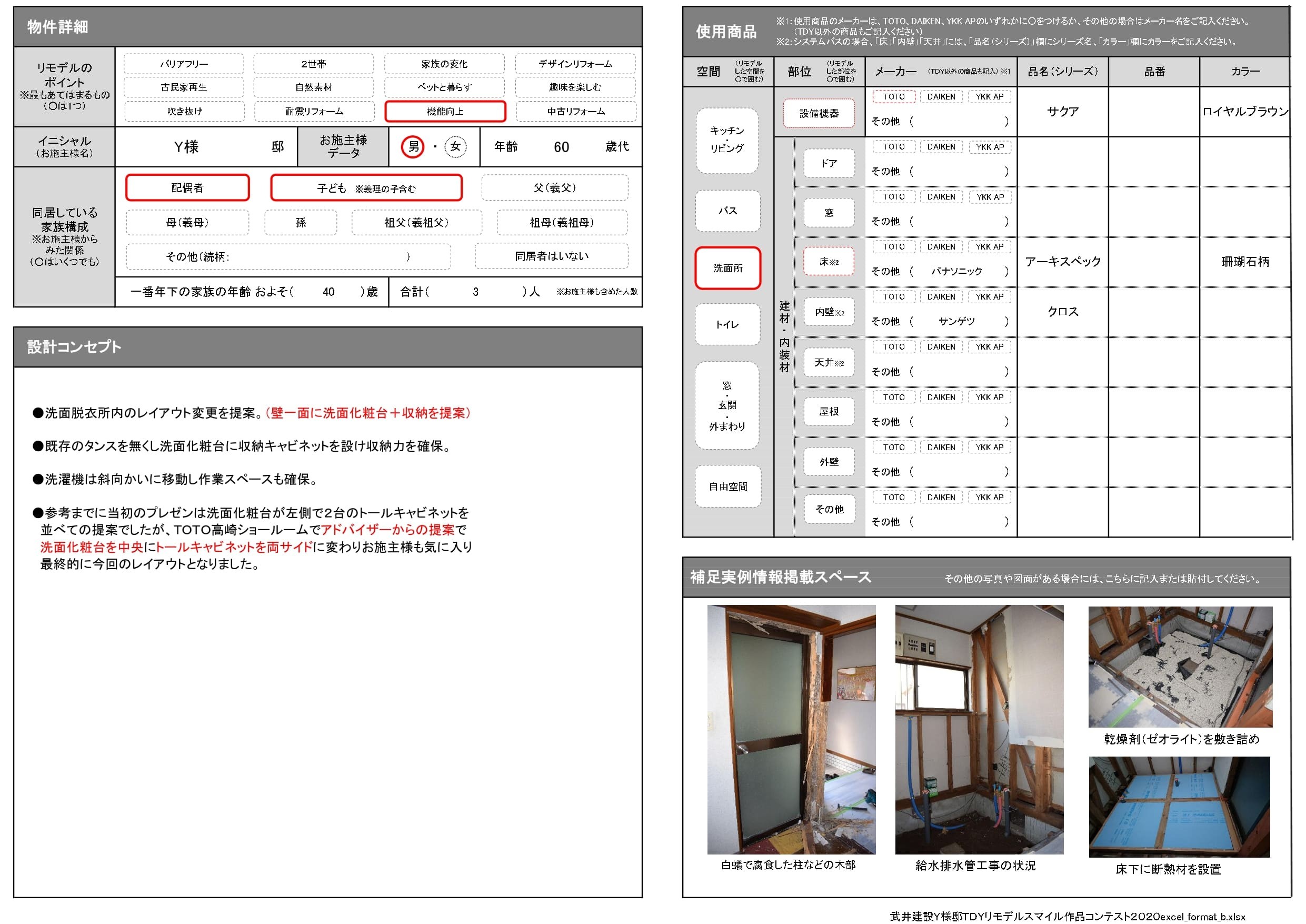The image size is (1306, 924).
Task: Click the トイレ space button
Action: [727, 325]
